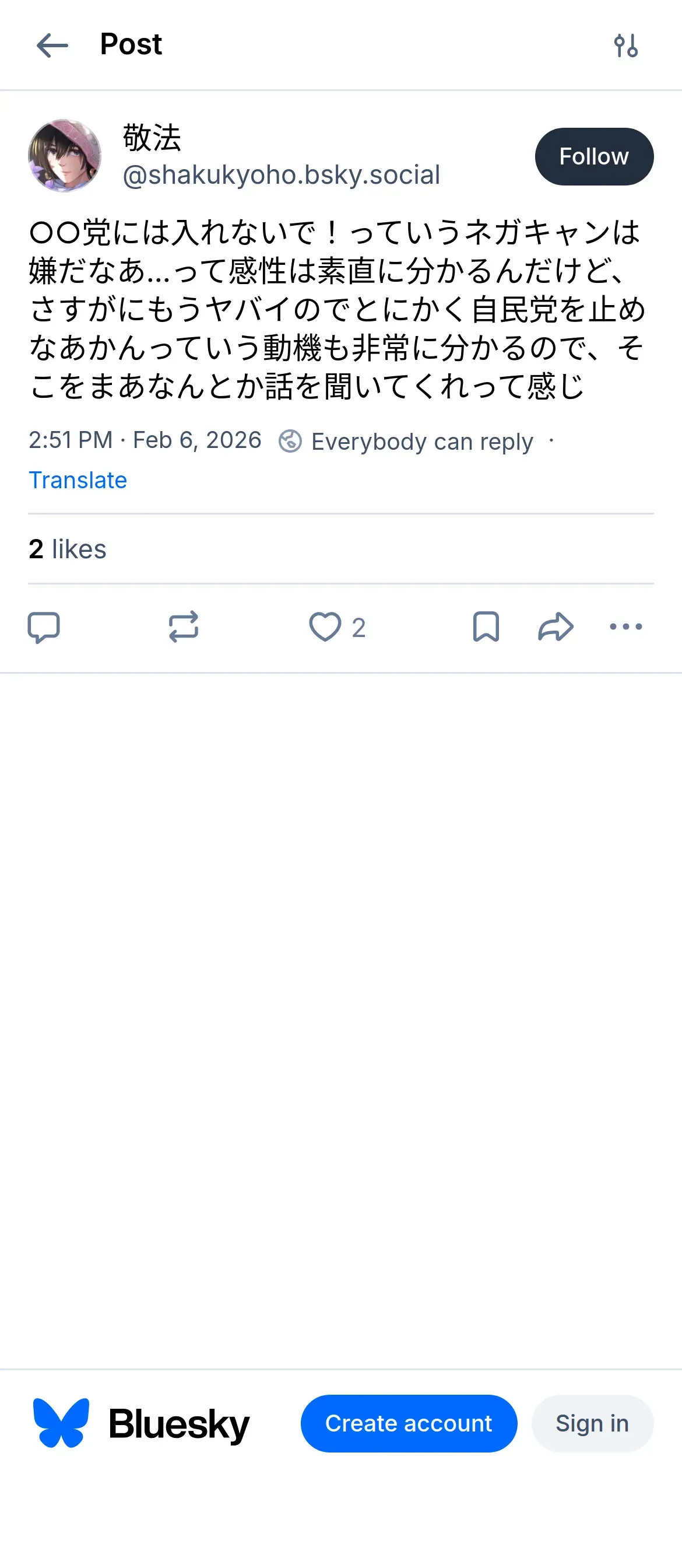Click the Everybody can reply label

click(x=422, y=442)
